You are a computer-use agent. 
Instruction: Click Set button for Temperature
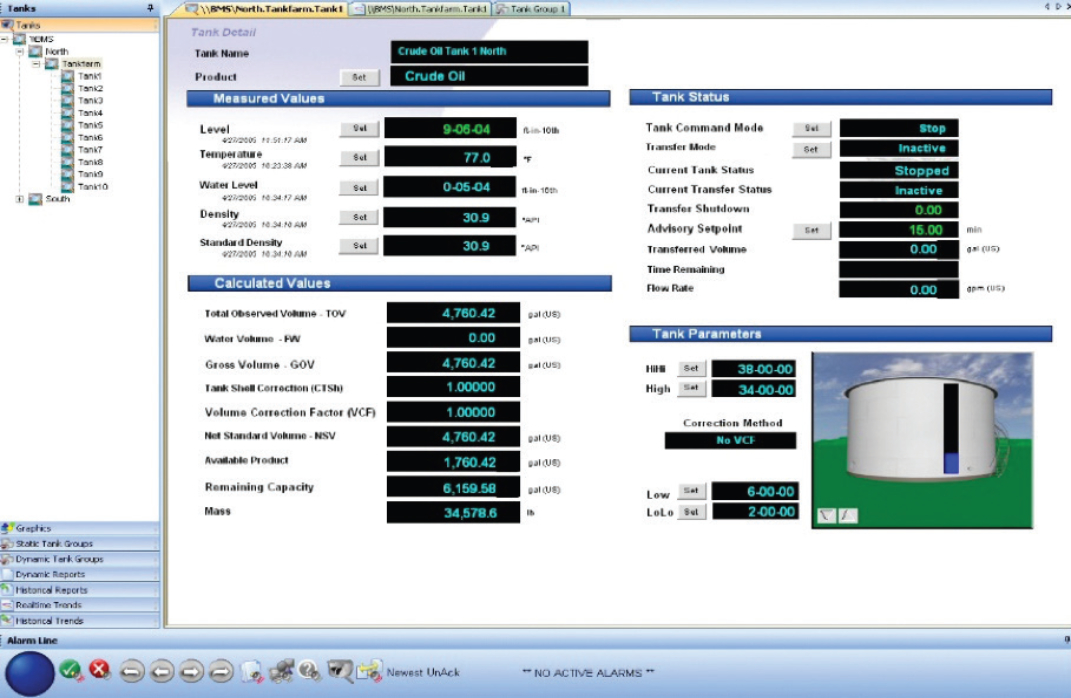coord(359,158)
